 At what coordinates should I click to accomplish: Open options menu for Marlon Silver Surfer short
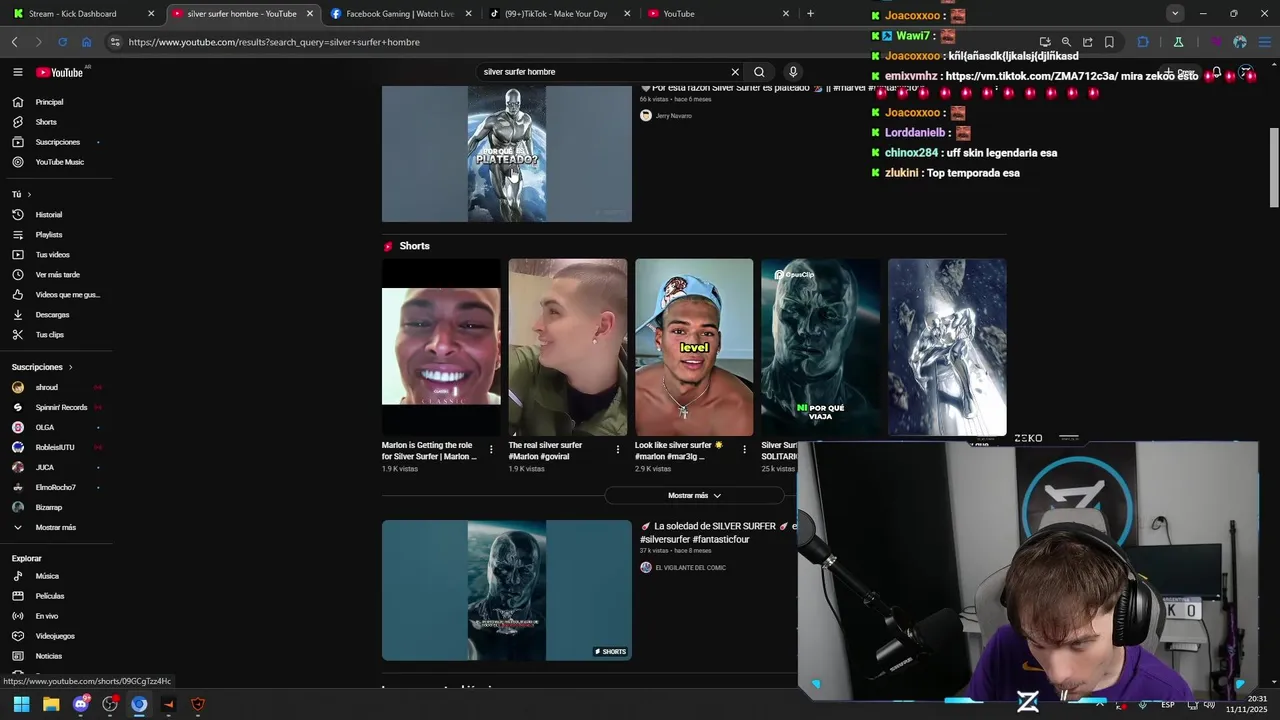point(491,450)
